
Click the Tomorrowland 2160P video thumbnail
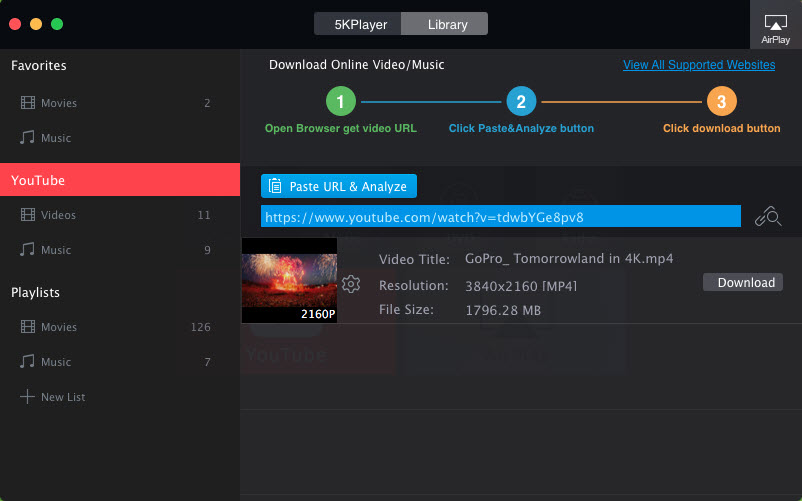click(289, 280)
